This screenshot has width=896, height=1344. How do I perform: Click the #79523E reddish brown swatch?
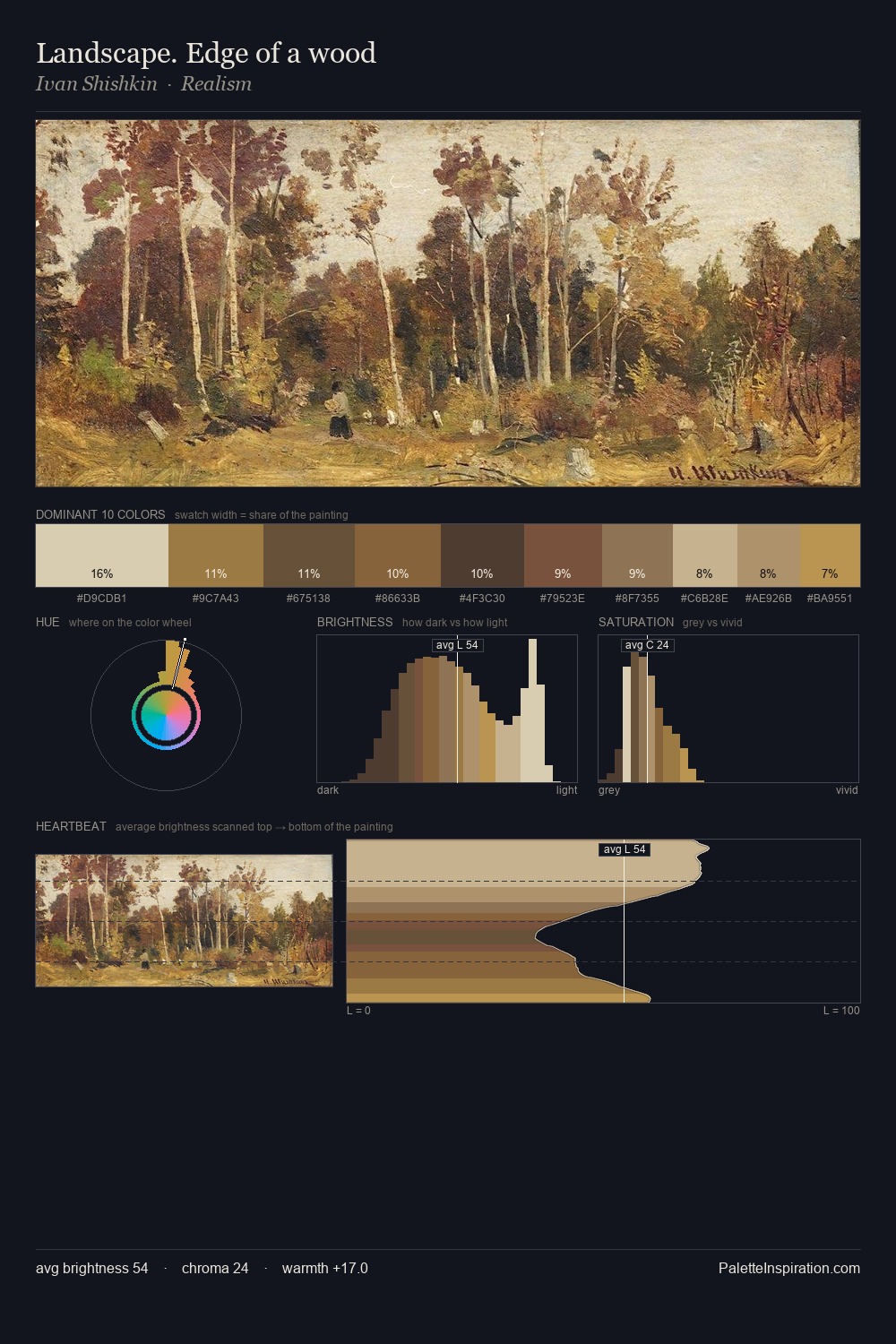click(563, 556)
